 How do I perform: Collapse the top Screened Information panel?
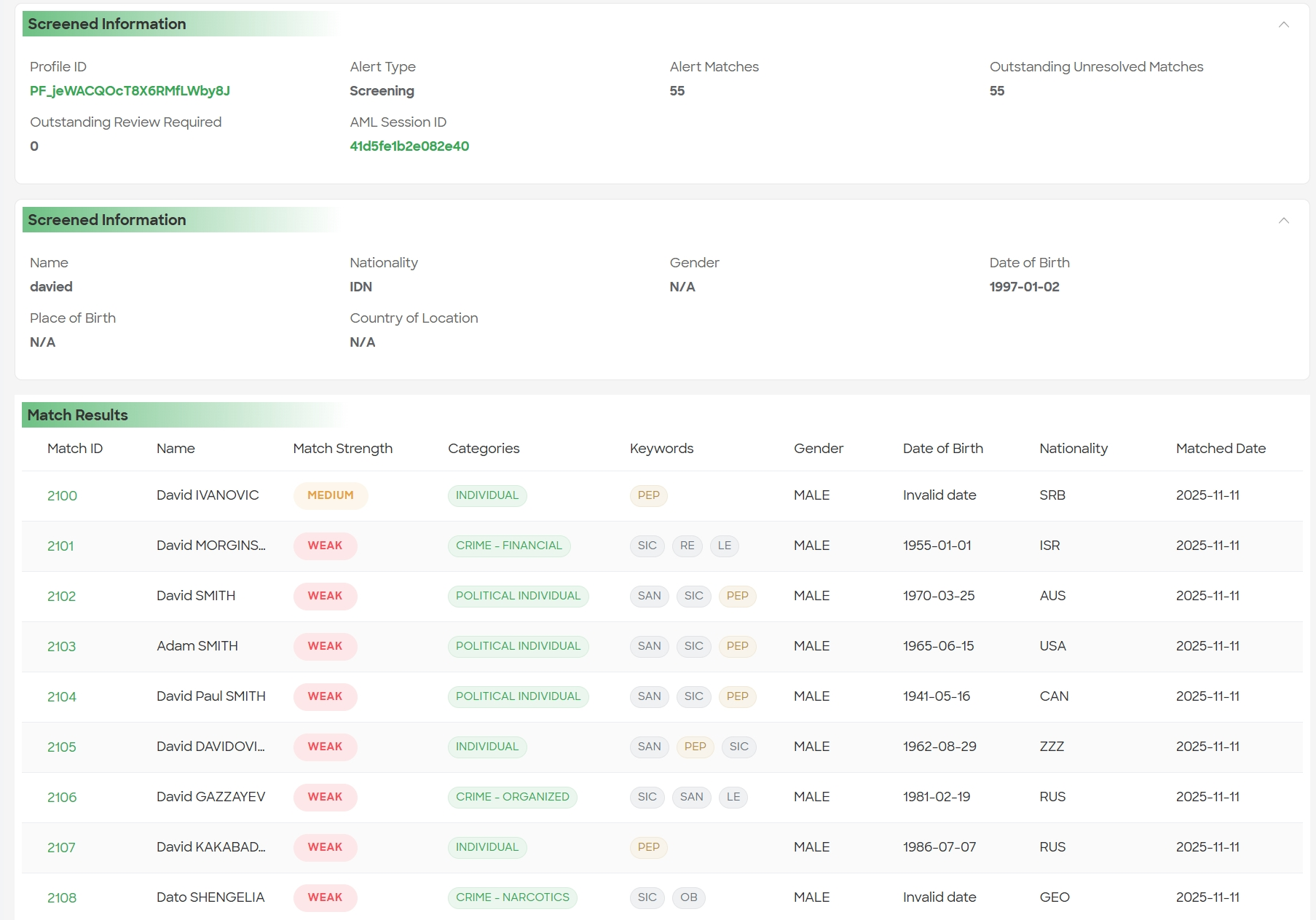tap(1283, 25)
